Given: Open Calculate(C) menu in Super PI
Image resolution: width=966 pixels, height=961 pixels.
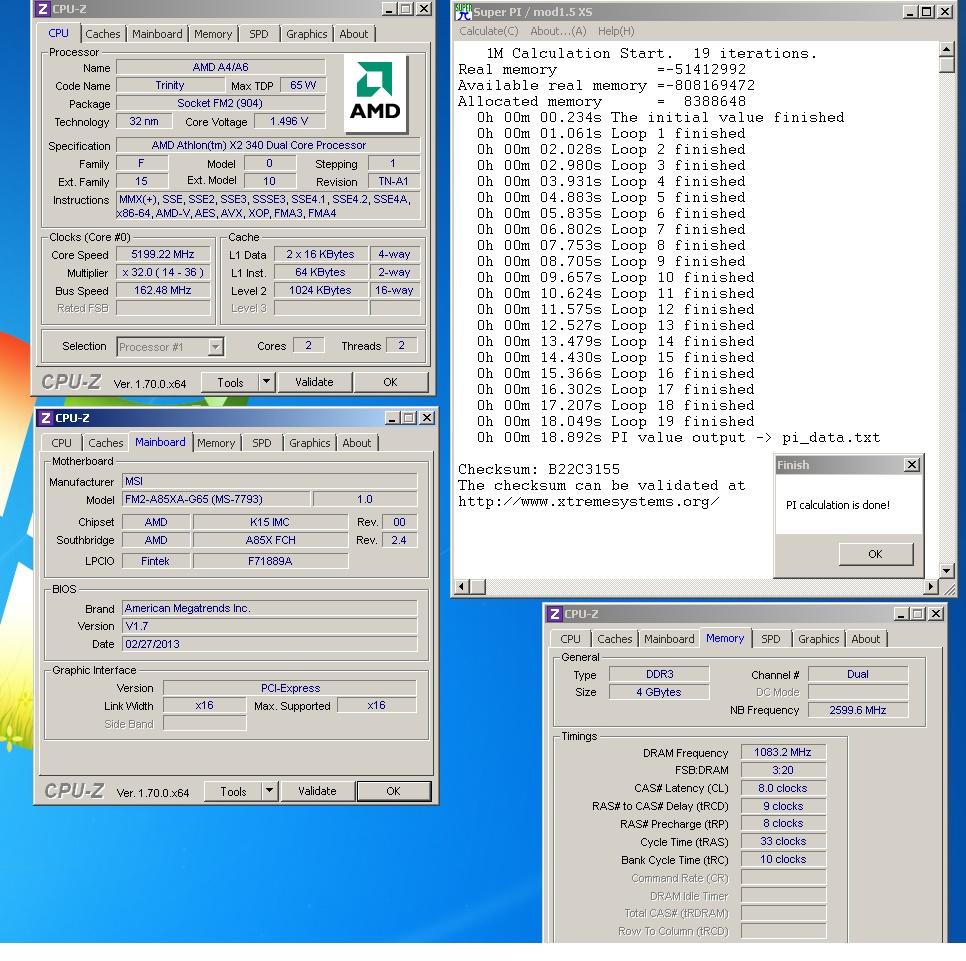Looking at the screenshot, I should click(489, 31).
